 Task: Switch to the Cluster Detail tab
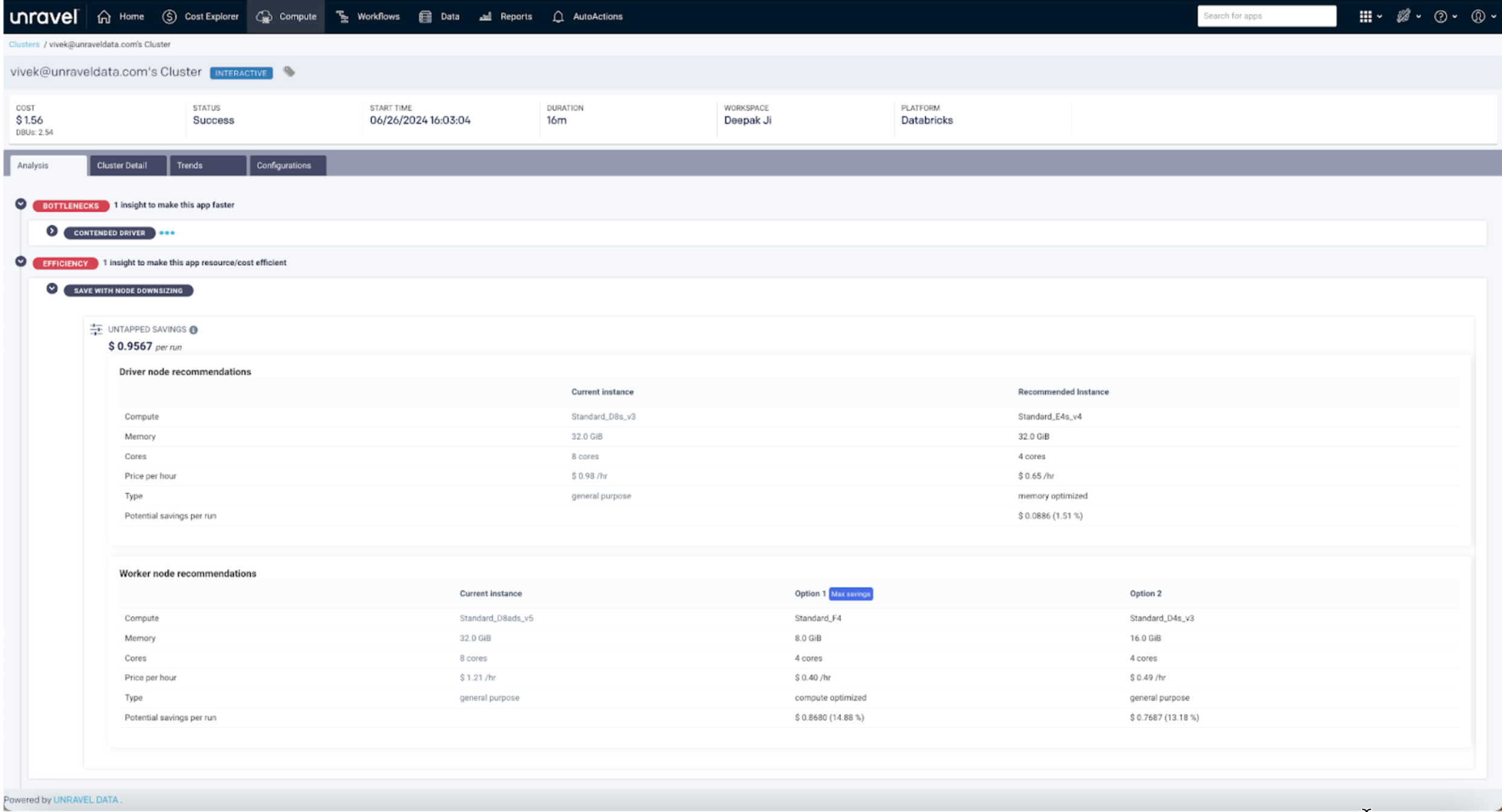(122, 165)
